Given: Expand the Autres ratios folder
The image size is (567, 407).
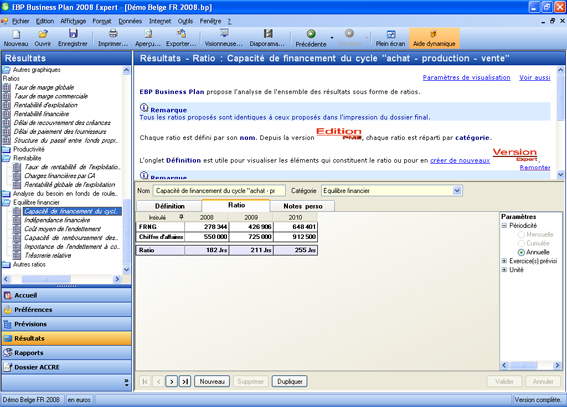Looking at the screenshot, I should coord(6,265).
